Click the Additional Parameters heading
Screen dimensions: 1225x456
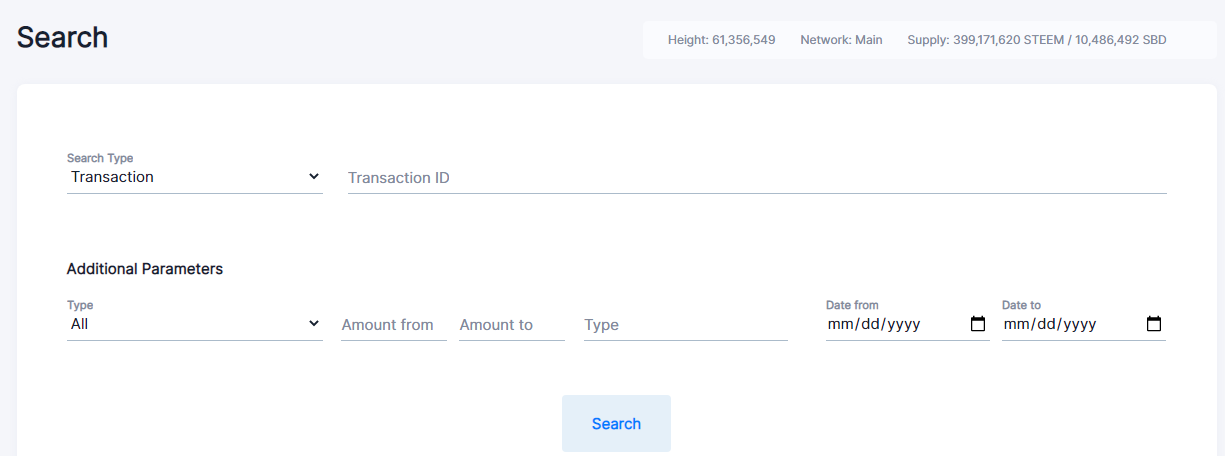tap(145, 269)
